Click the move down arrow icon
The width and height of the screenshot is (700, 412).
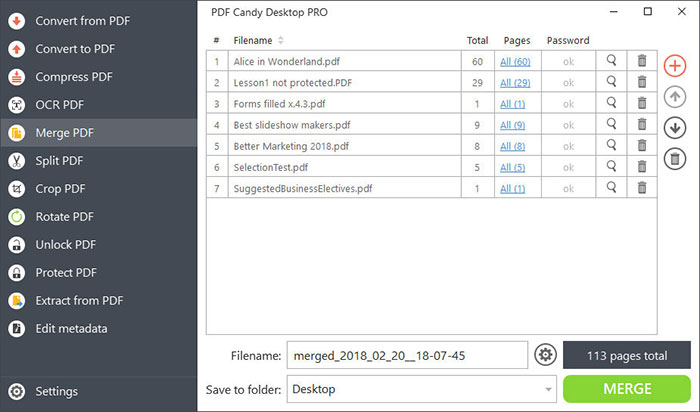tap(675, 128)
